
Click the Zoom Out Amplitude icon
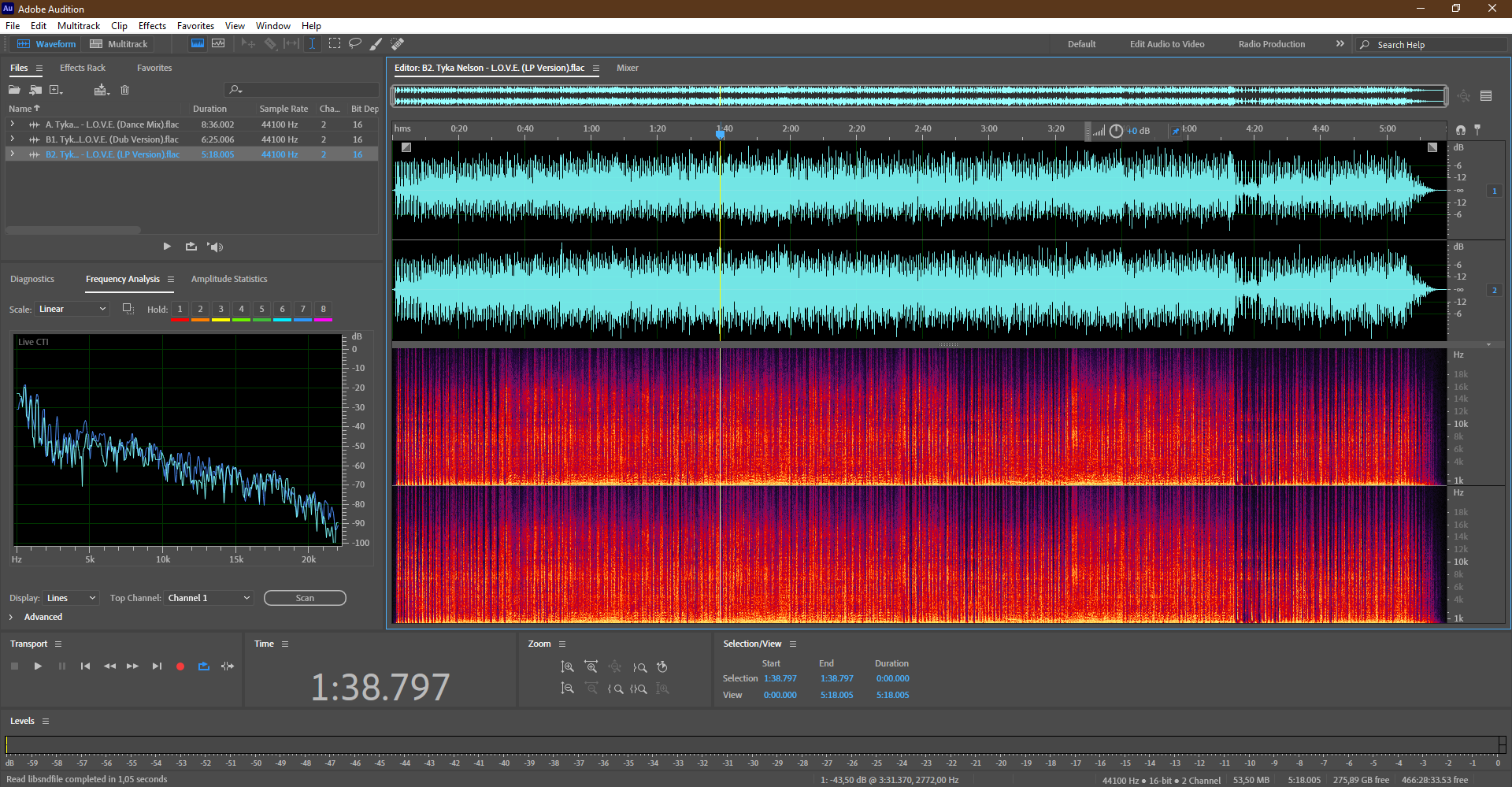pos(567,689)
